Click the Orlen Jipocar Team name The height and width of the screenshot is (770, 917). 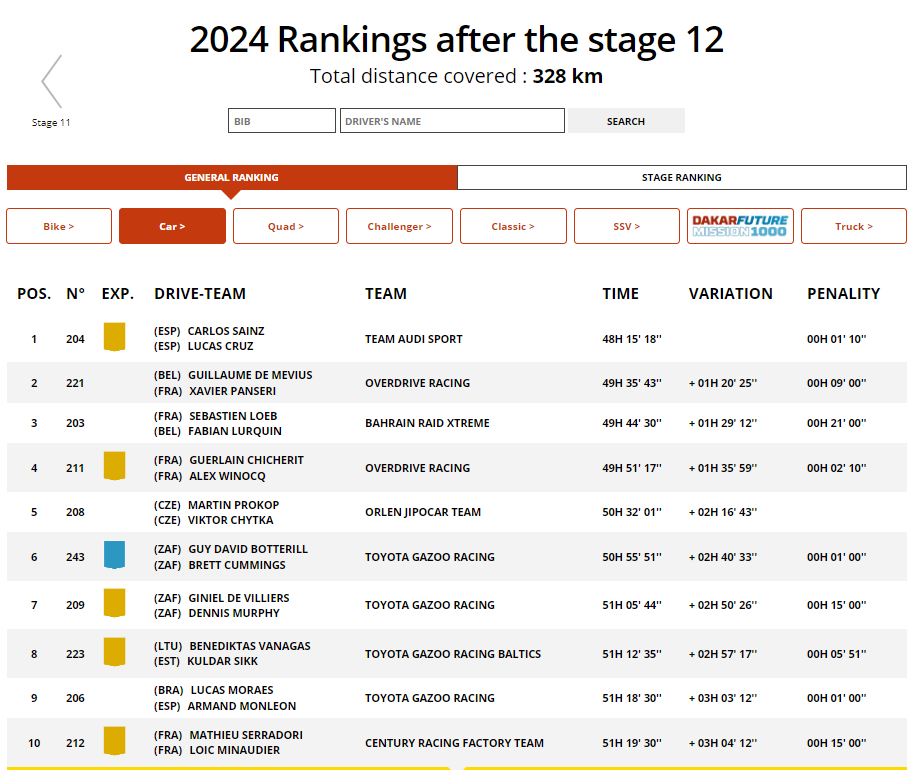pyautogui.click(x=423, y=512)
